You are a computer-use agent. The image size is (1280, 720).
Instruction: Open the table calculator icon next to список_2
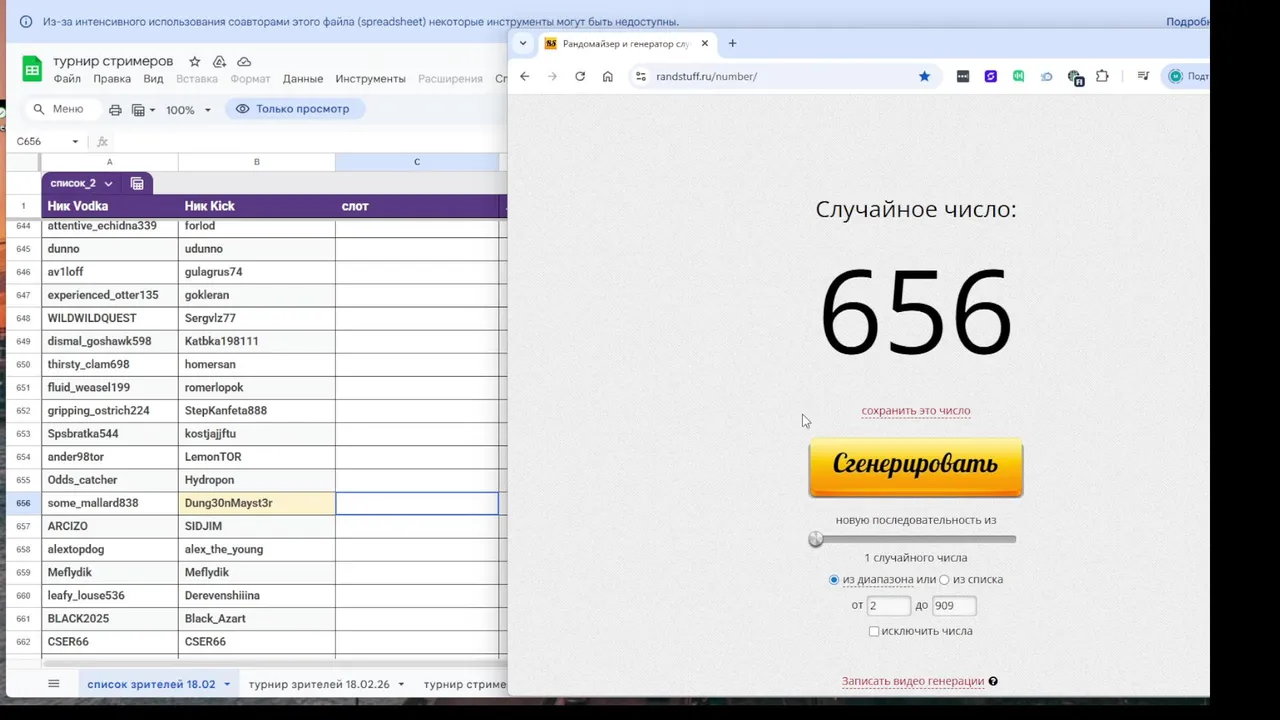137,184
